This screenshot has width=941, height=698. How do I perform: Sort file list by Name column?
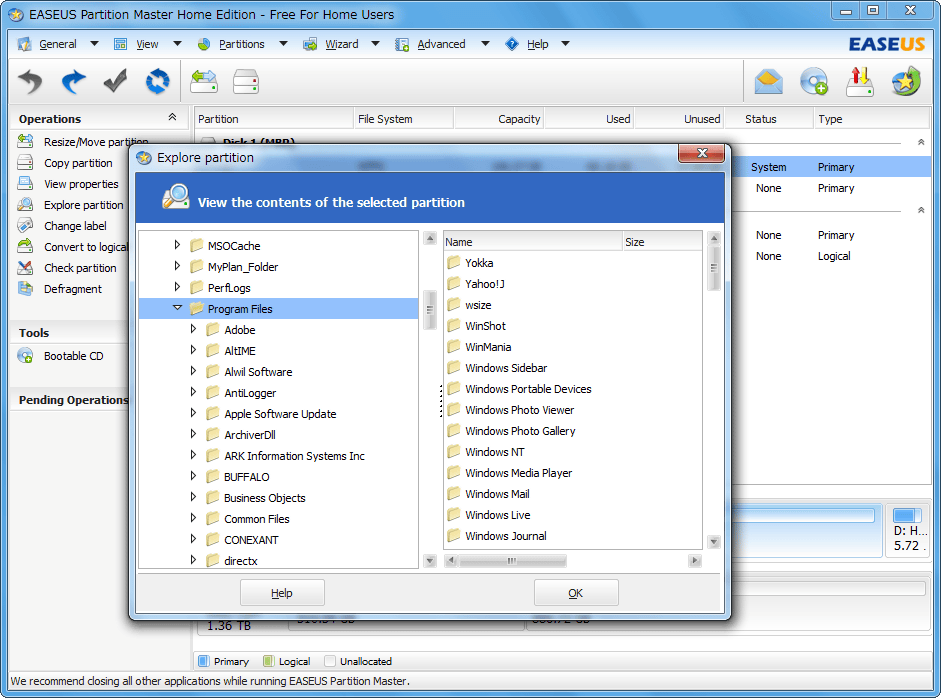point(532,242)
